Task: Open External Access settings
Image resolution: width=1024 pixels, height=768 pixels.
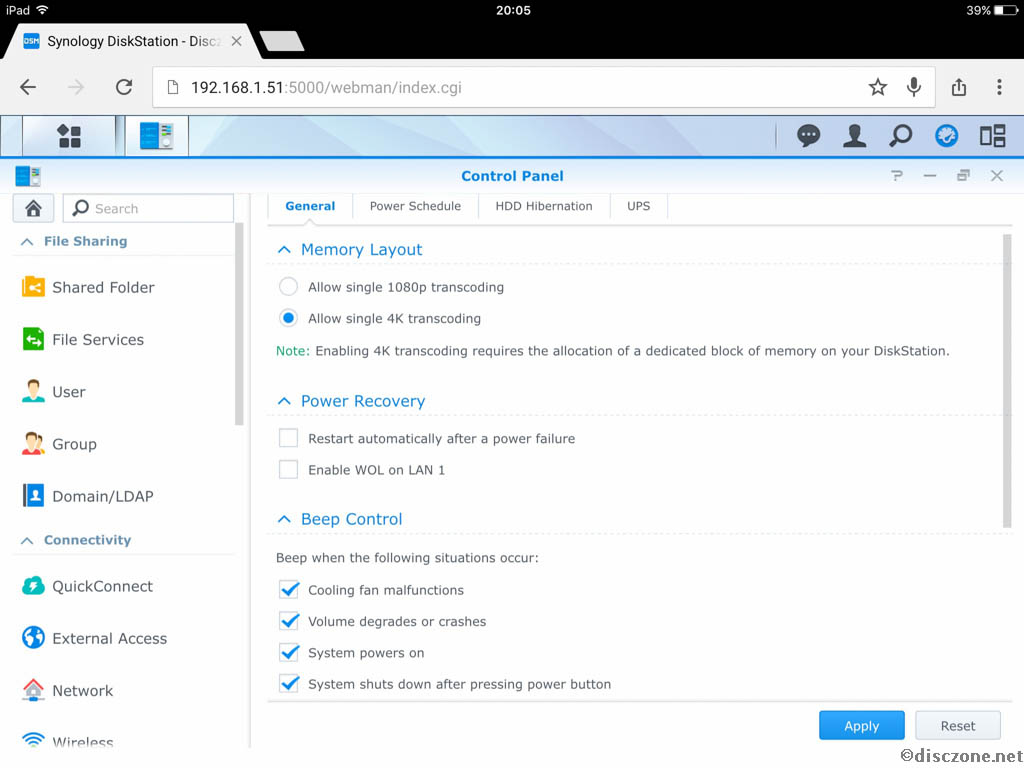Action: [x=94, y=639]
